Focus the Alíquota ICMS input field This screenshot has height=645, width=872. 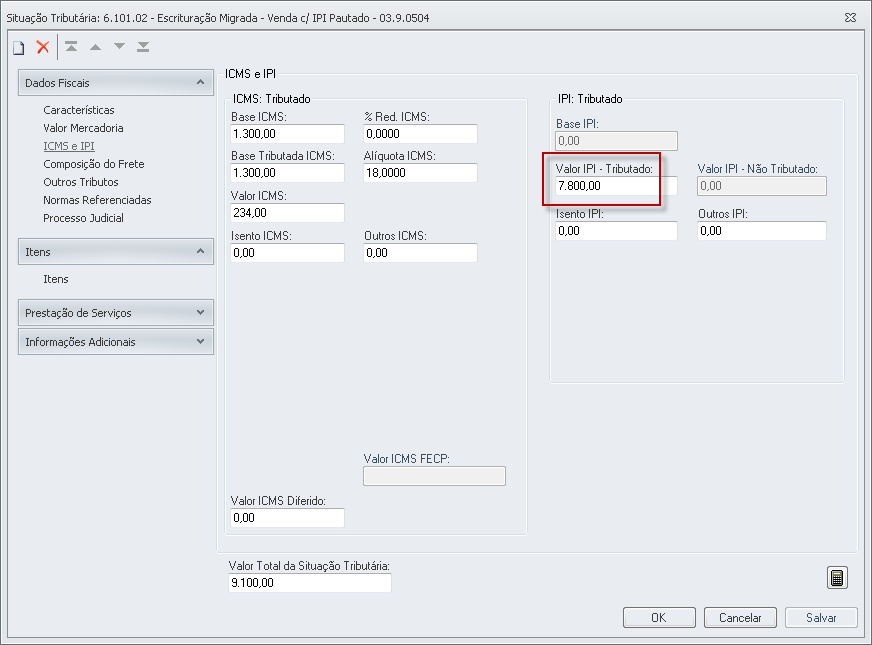tap(420, 173)
